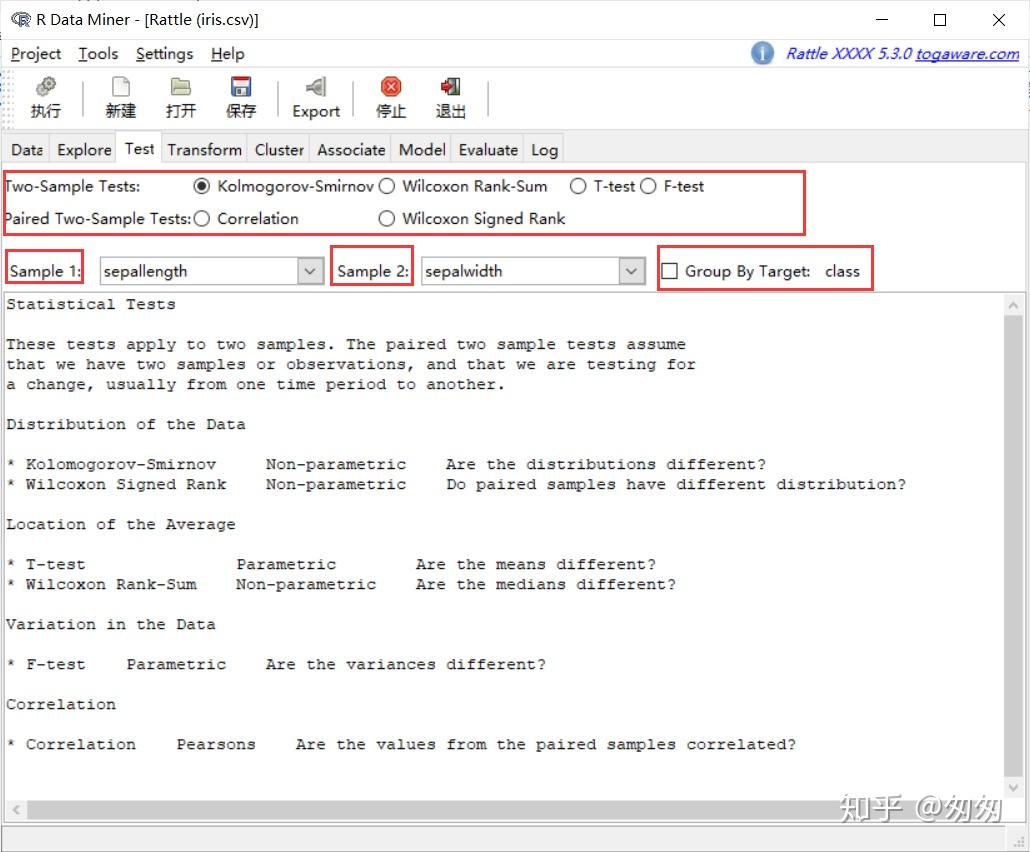Click the horizontal scrollbar left arrow
1030x852 pixels.
coord(16,810)
